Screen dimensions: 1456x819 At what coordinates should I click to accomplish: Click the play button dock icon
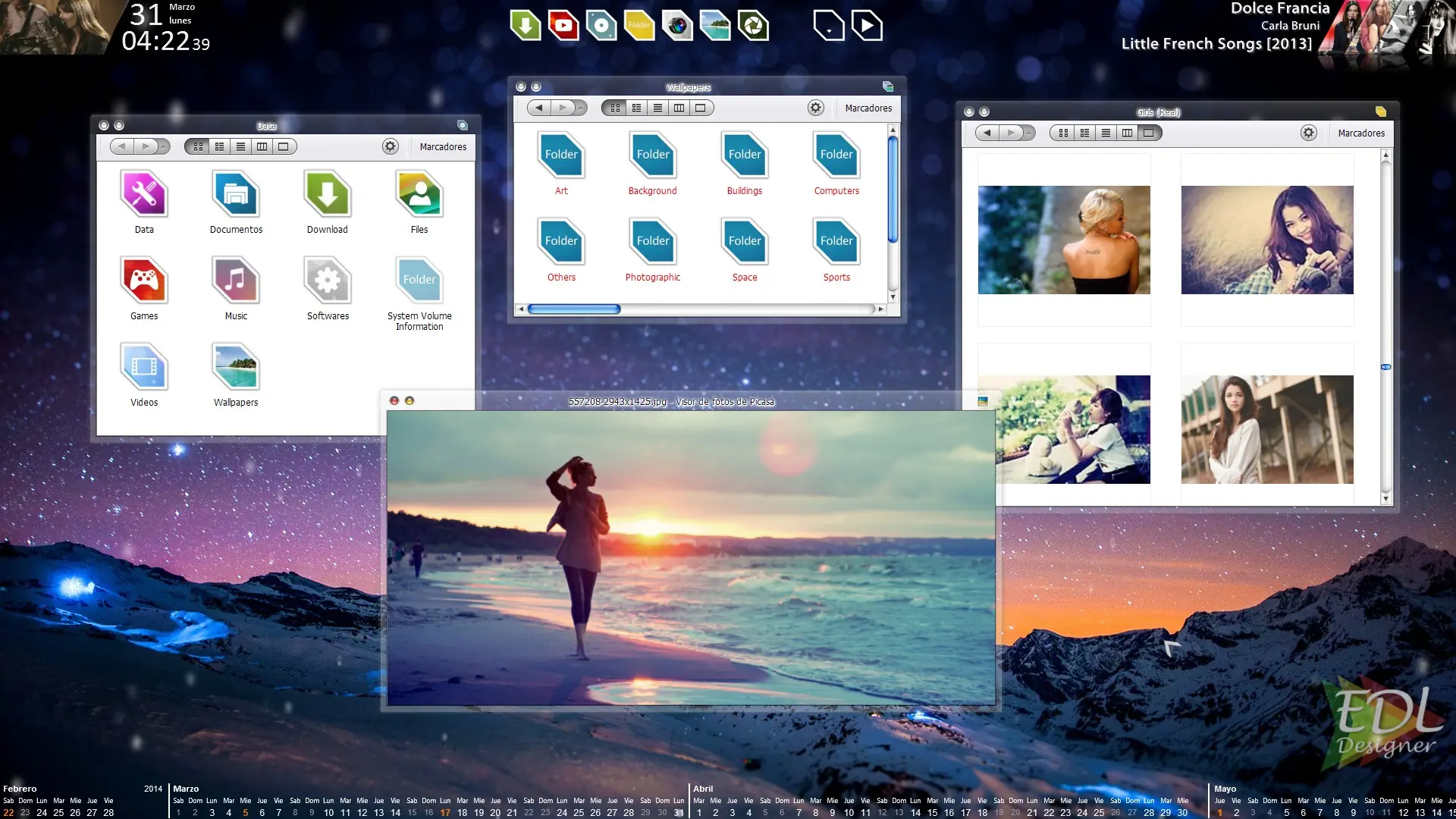[x=866, y=25]
